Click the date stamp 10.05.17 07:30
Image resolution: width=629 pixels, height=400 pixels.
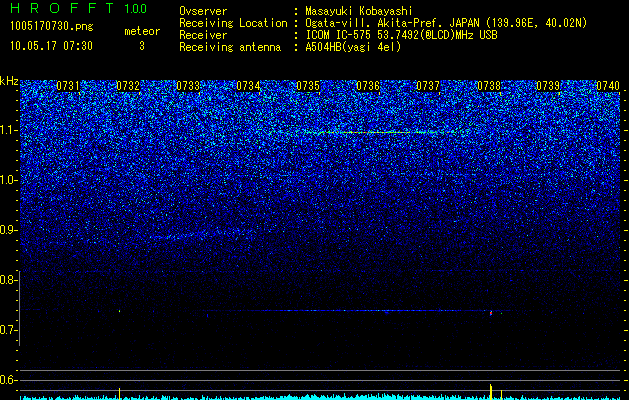(x=52, y=46)
